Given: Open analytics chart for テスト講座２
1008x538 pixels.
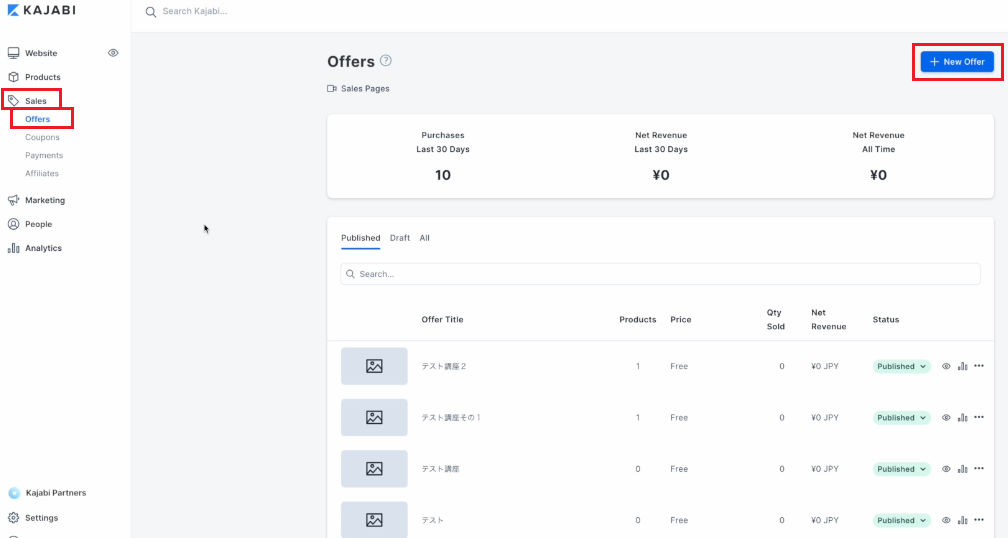Looking at the screenshot, I should tap(962, 366).
